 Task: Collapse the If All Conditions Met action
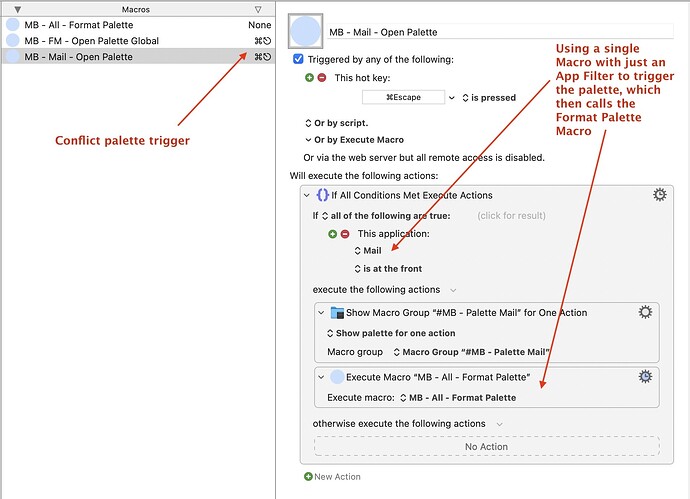[x=307, y=195]
